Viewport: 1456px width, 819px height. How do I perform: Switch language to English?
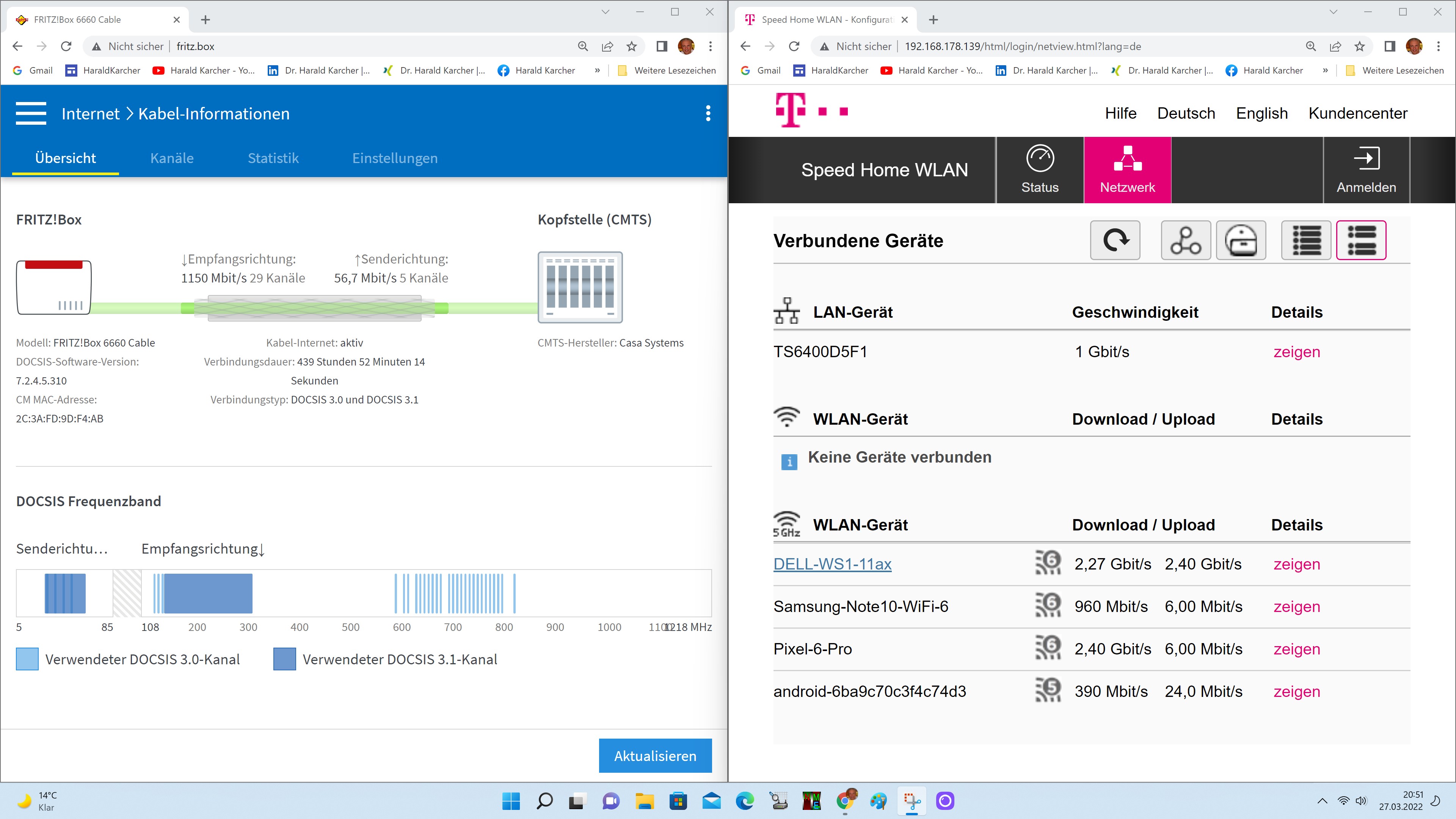click(x=1261, y=113)
